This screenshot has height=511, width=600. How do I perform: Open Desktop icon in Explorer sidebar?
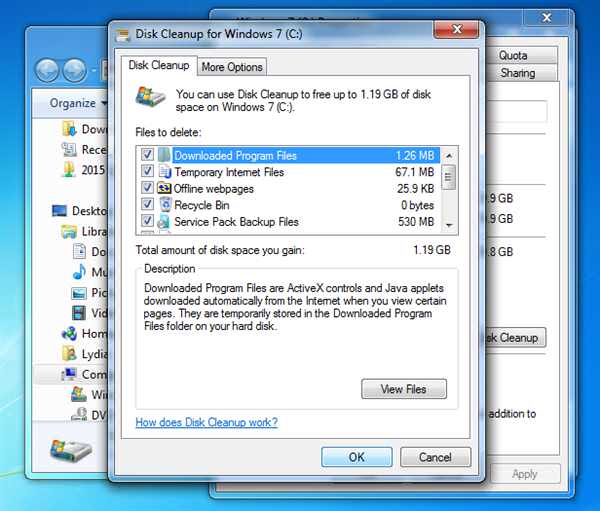click(59, 211)
